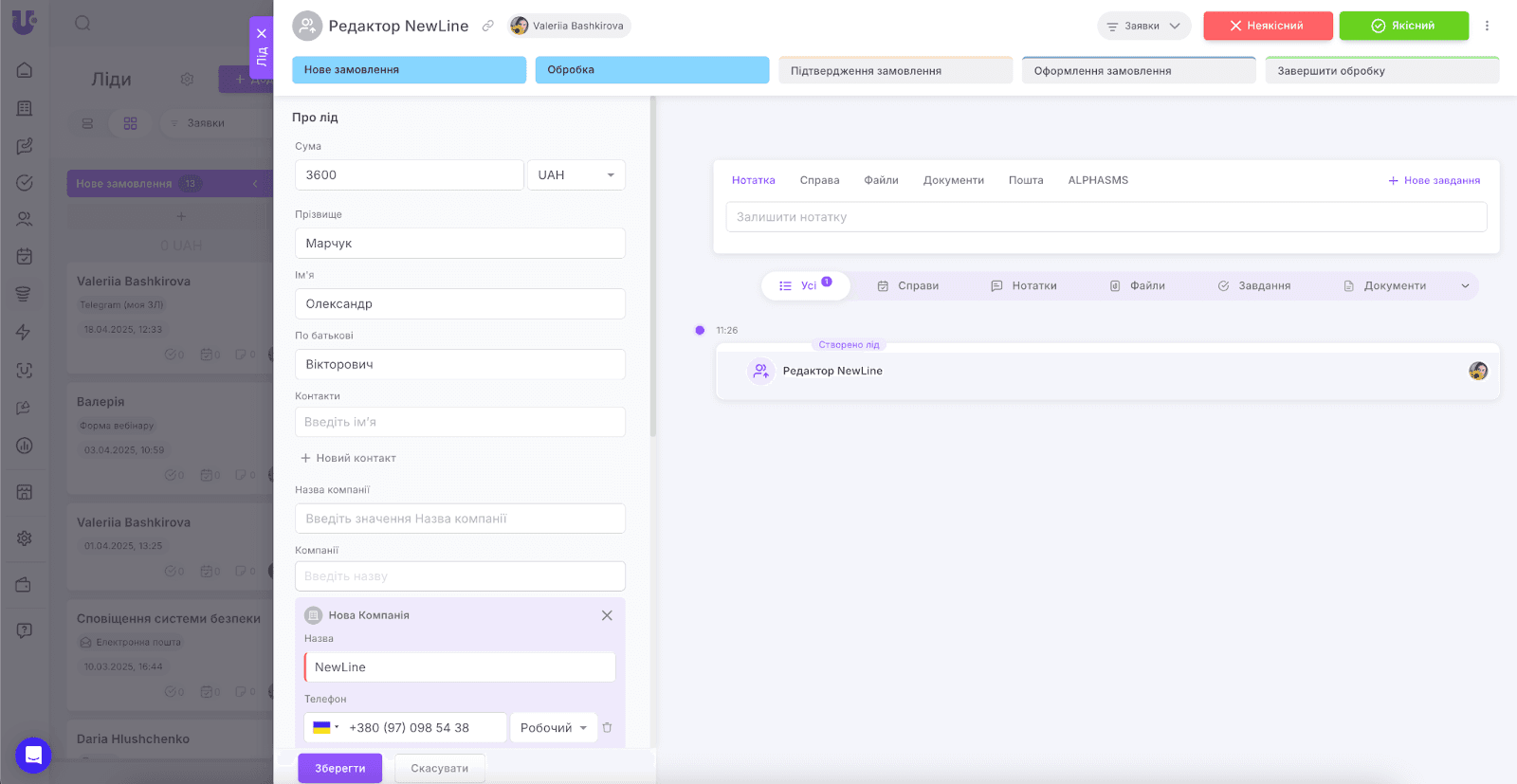Open the calendar icon in left sidebar

click(x=25, y=256)
